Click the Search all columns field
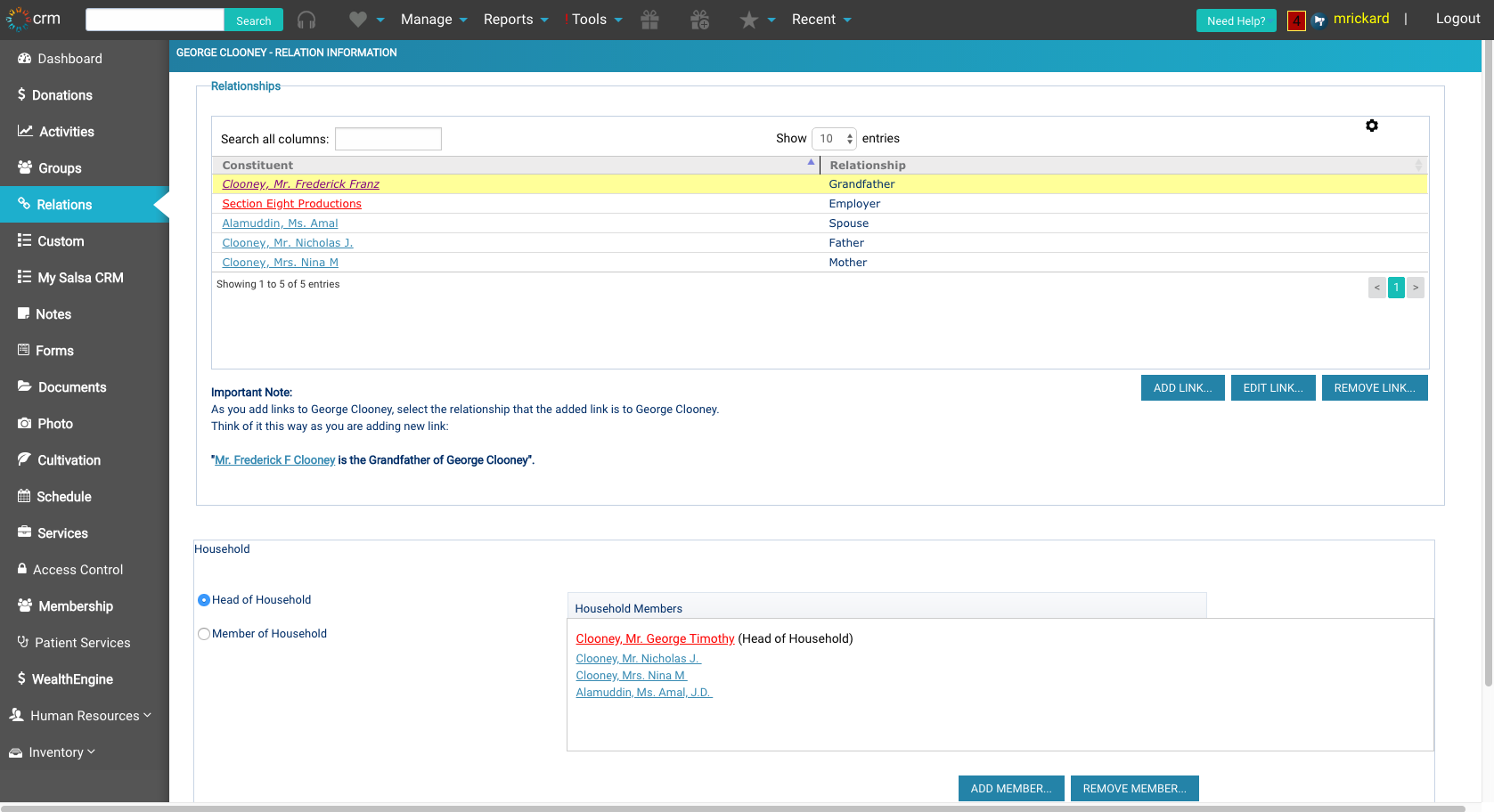Viewport: 1494px width, 812px height. (x=388, y=139)
